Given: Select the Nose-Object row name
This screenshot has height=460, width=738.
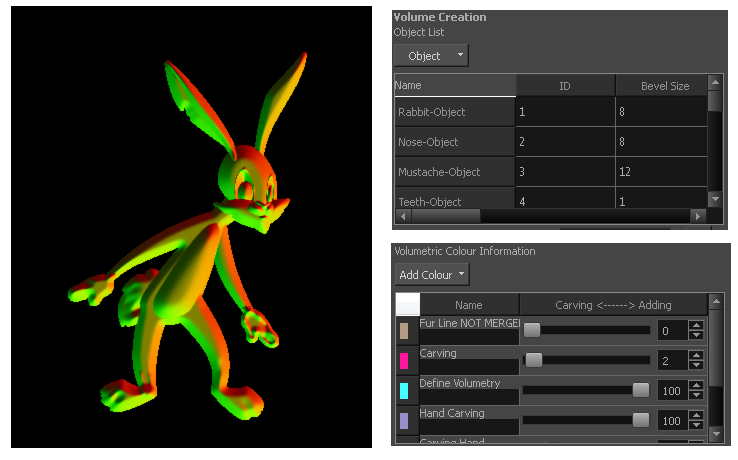Looking at the screenshot, I should 455,142.
